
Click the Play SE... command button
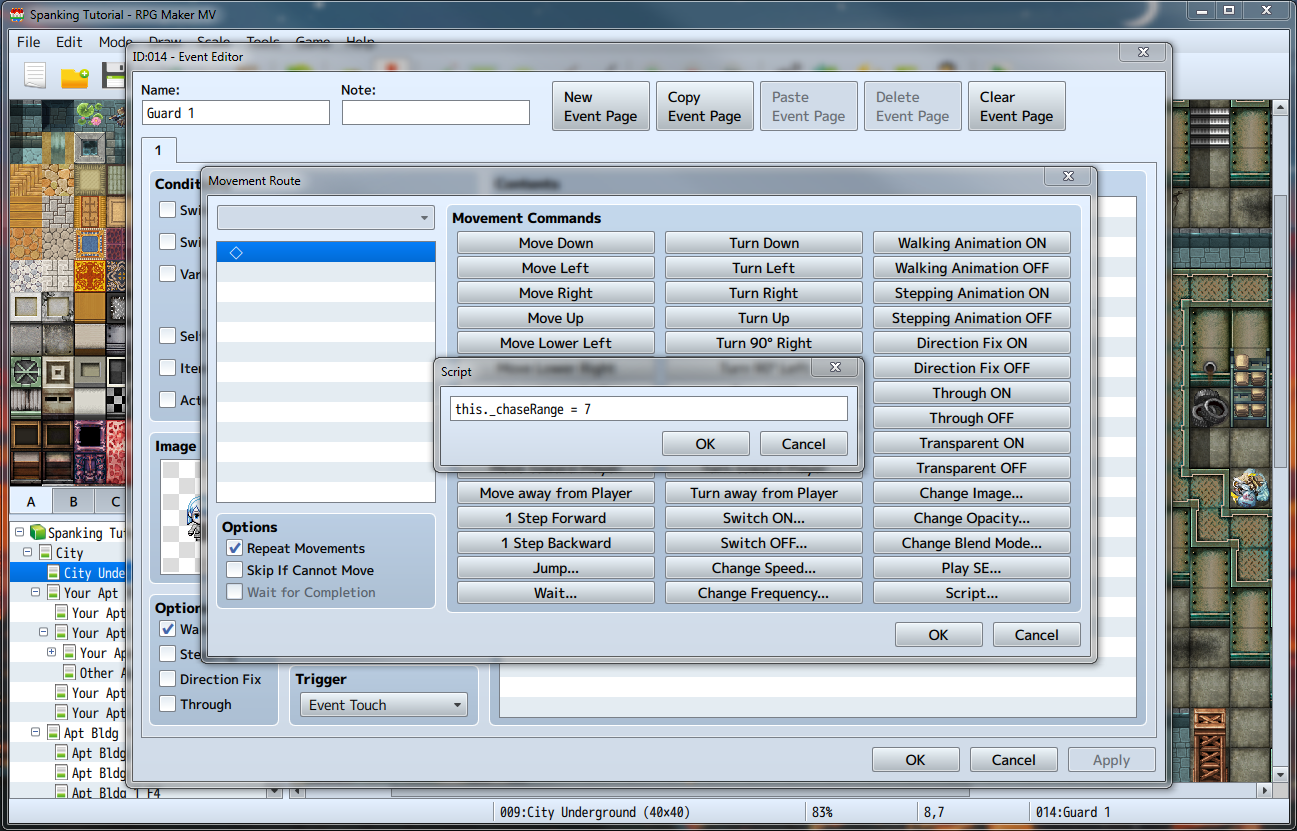click(x=972, y=568)
